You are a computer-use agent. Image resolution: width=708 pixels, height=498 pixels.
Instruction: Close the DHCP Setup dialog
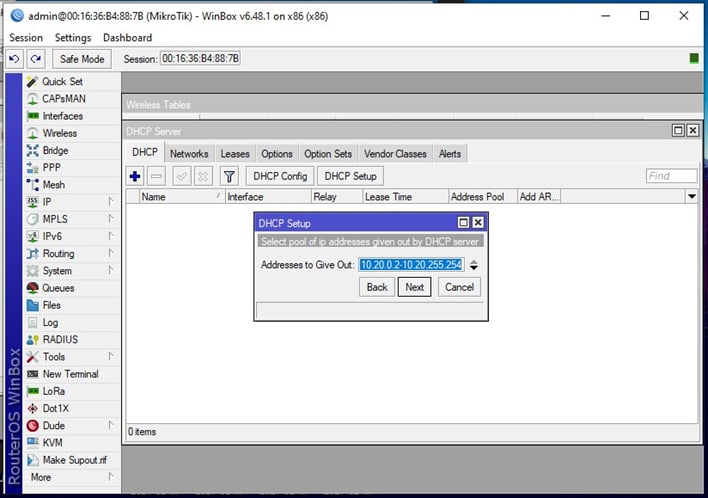tap(478, 223)
